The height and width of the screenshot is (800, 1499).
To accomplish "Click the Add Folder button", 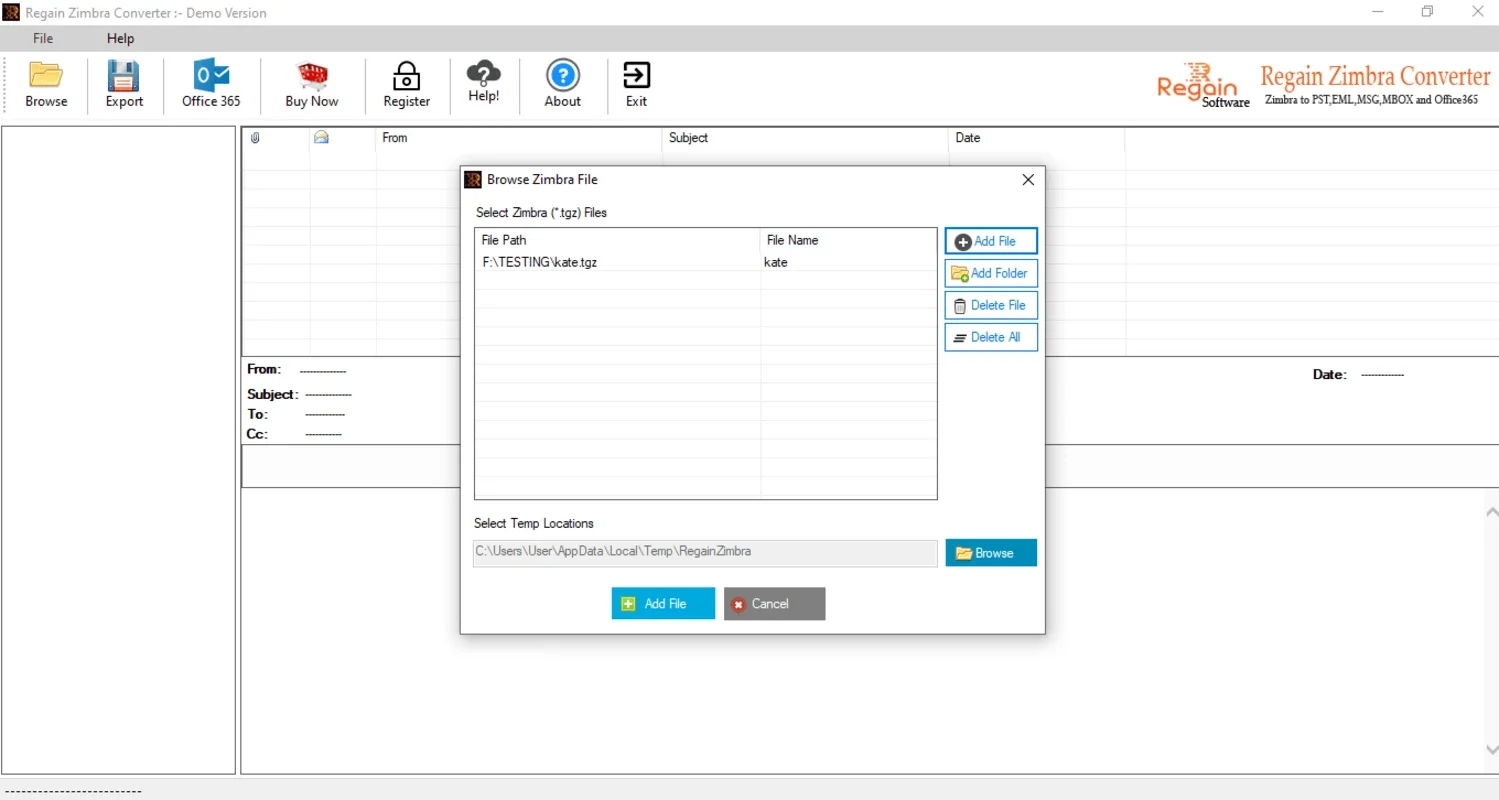I will tap(991, 273).
